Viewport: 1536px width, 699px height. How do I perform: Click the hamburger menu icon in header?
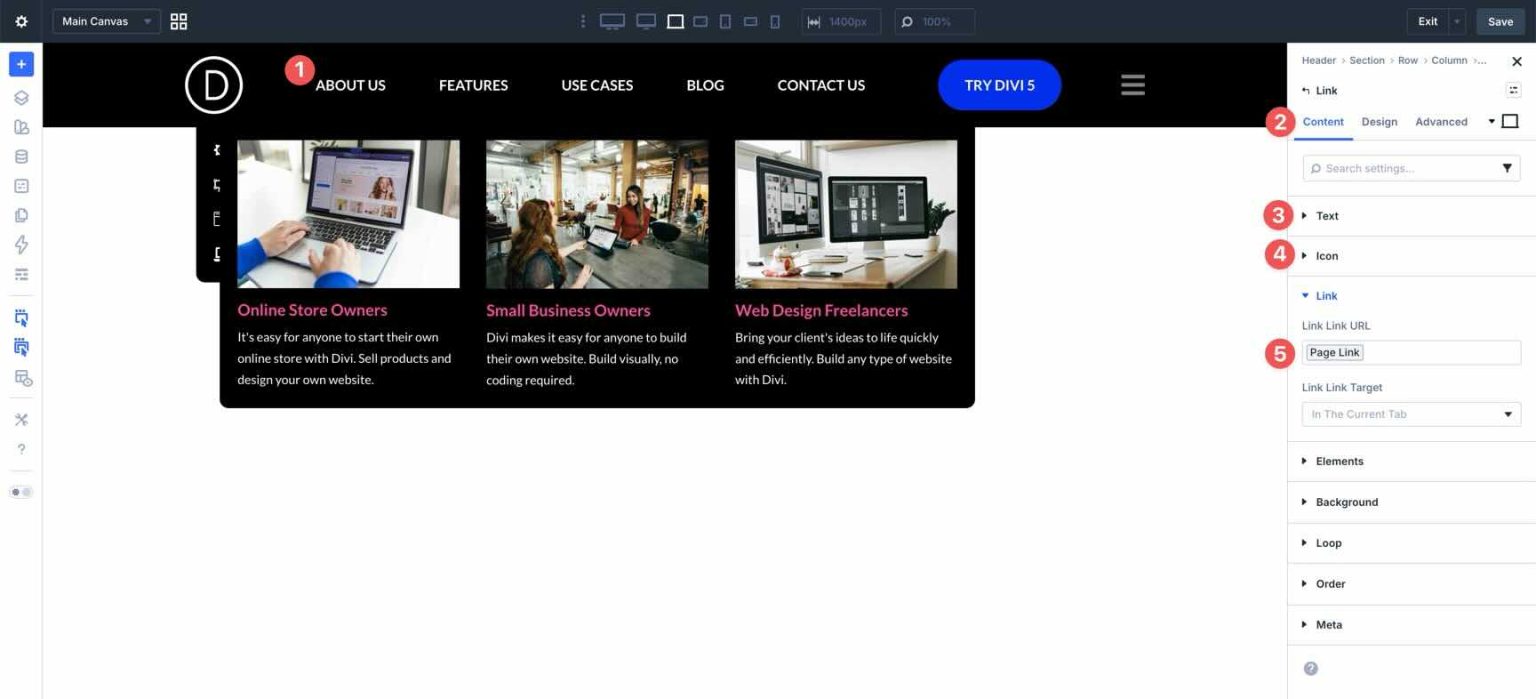point(1132,85)
